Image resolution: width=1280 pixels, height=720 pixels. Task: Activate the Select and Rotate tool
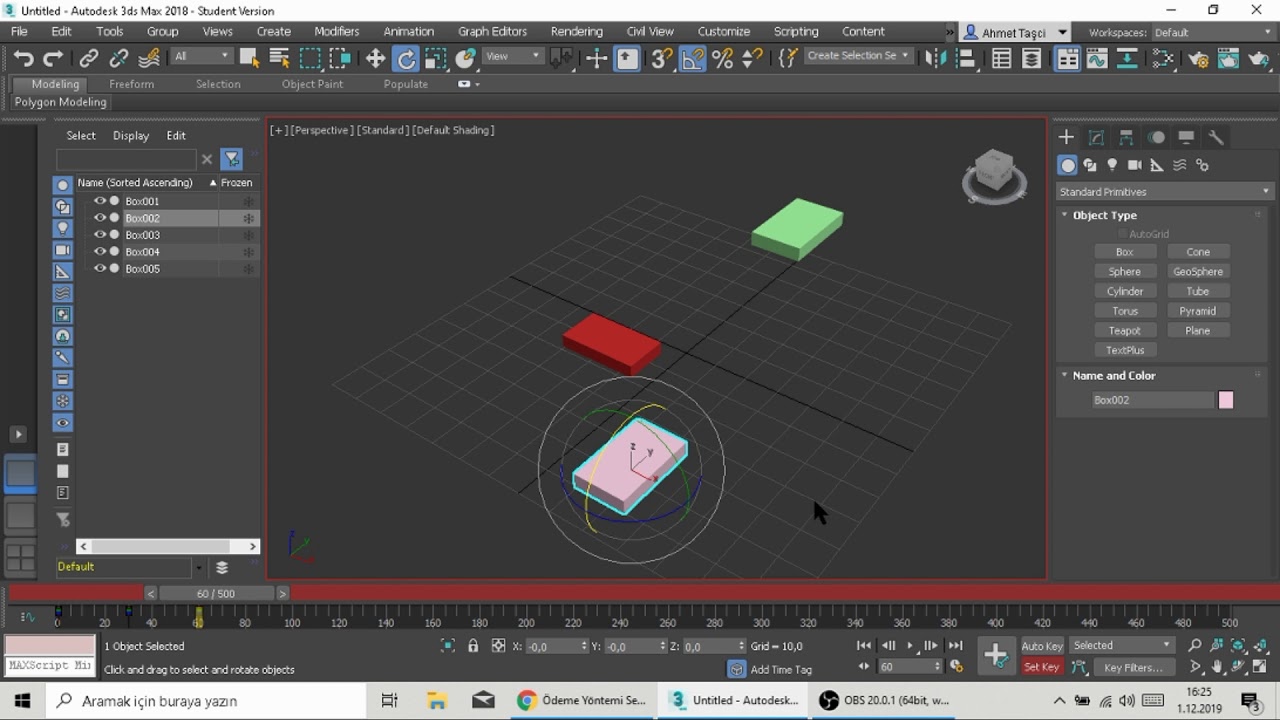(x=406, y=59)
